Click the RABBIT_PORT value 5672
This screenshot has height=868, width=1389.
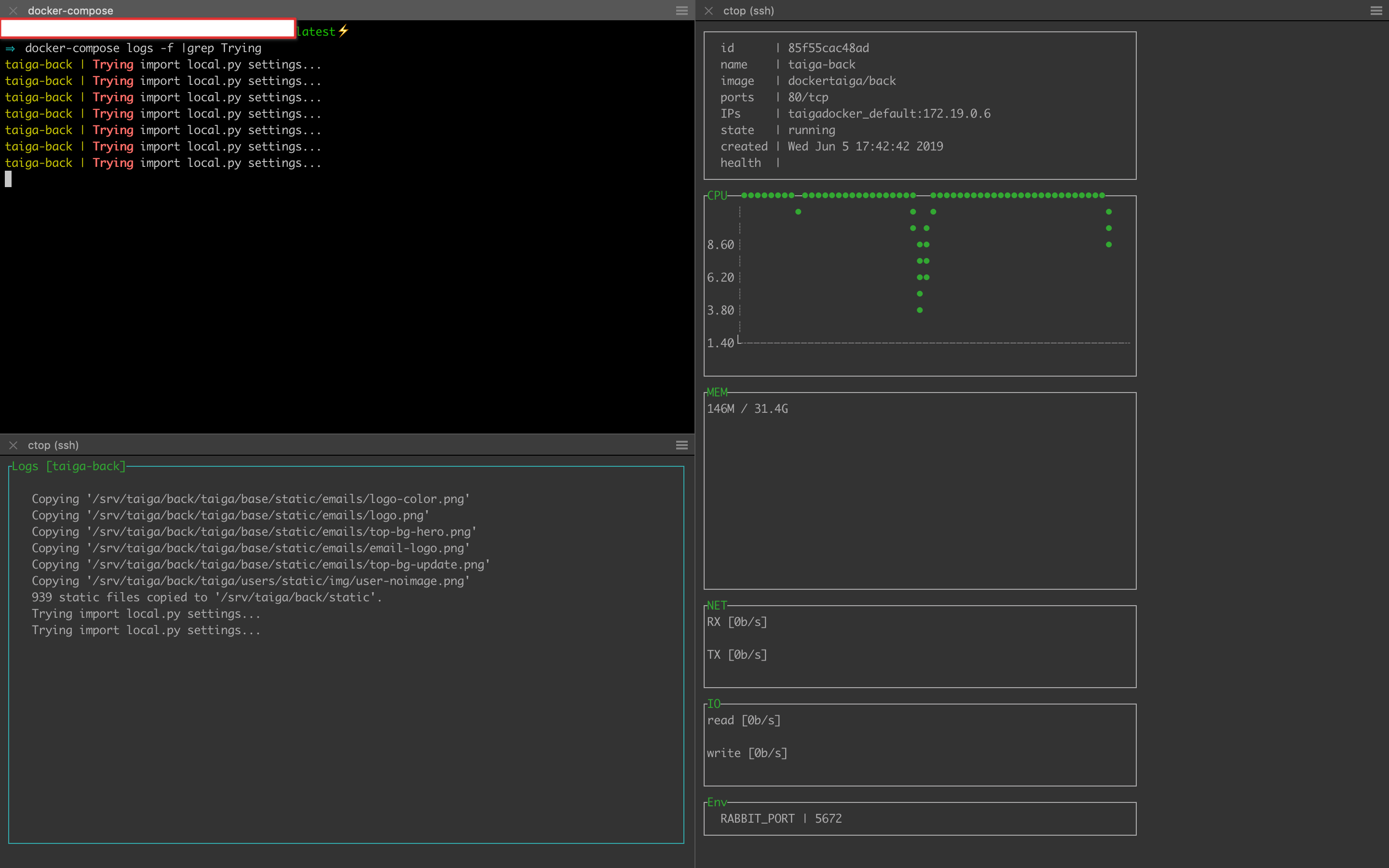(x=828, y=819)
